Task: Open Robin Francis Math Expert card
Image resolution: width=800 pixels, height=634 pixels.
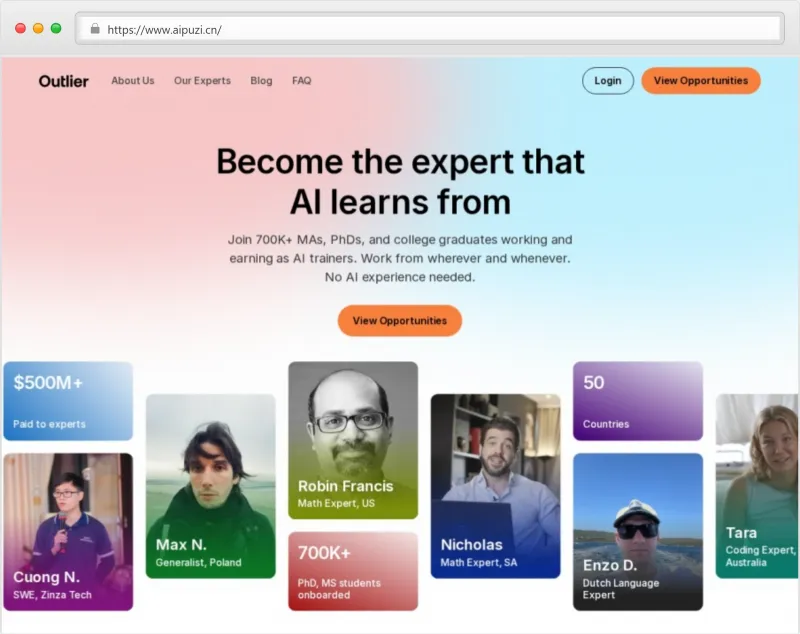Action: click(353, 440)
